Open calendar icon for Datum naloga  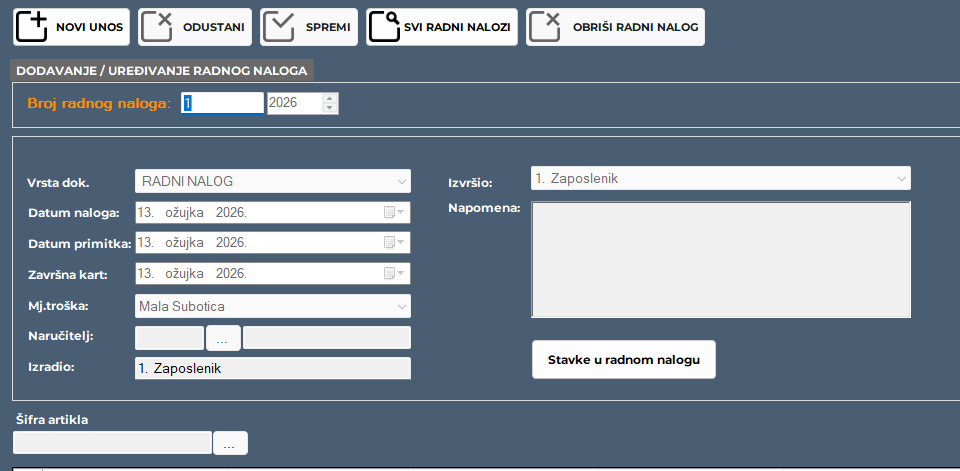coord(390,213)
